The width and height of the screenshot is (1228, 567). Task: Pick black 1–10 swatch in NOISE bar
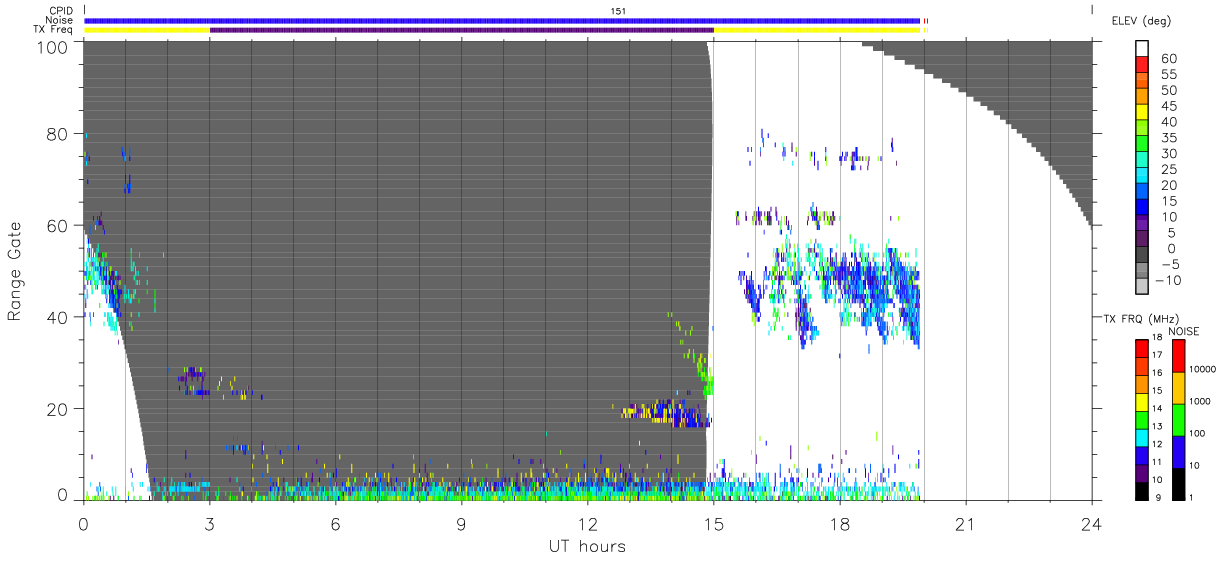(1178, 483)
